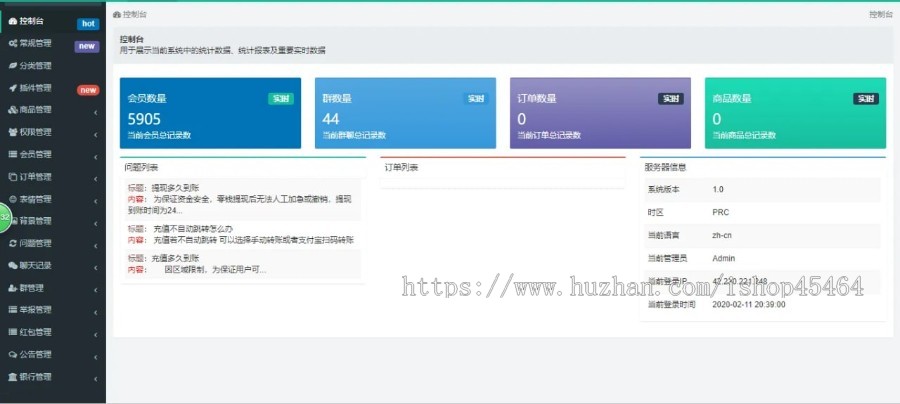
Task: Click the 举报管理 list icon
Action: click(13, 310)
